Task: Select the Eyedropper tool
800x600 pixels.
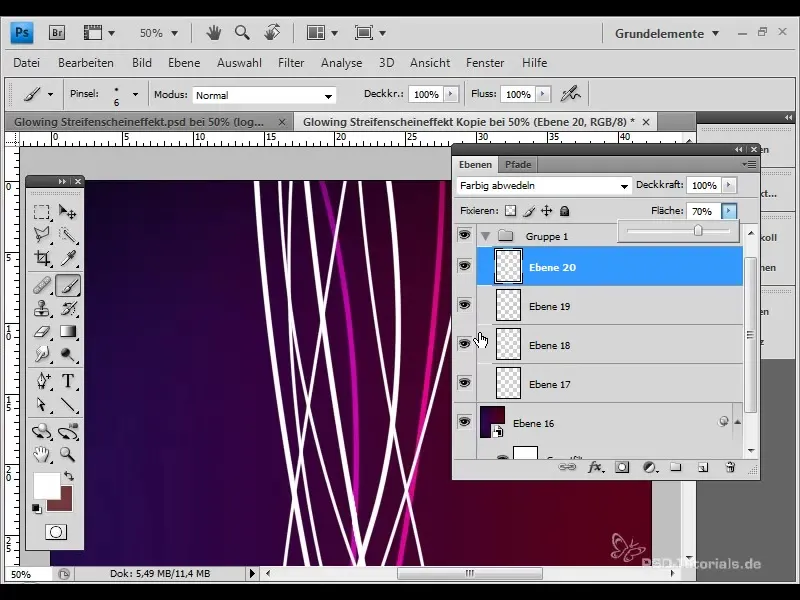Action: pos(67,258)
